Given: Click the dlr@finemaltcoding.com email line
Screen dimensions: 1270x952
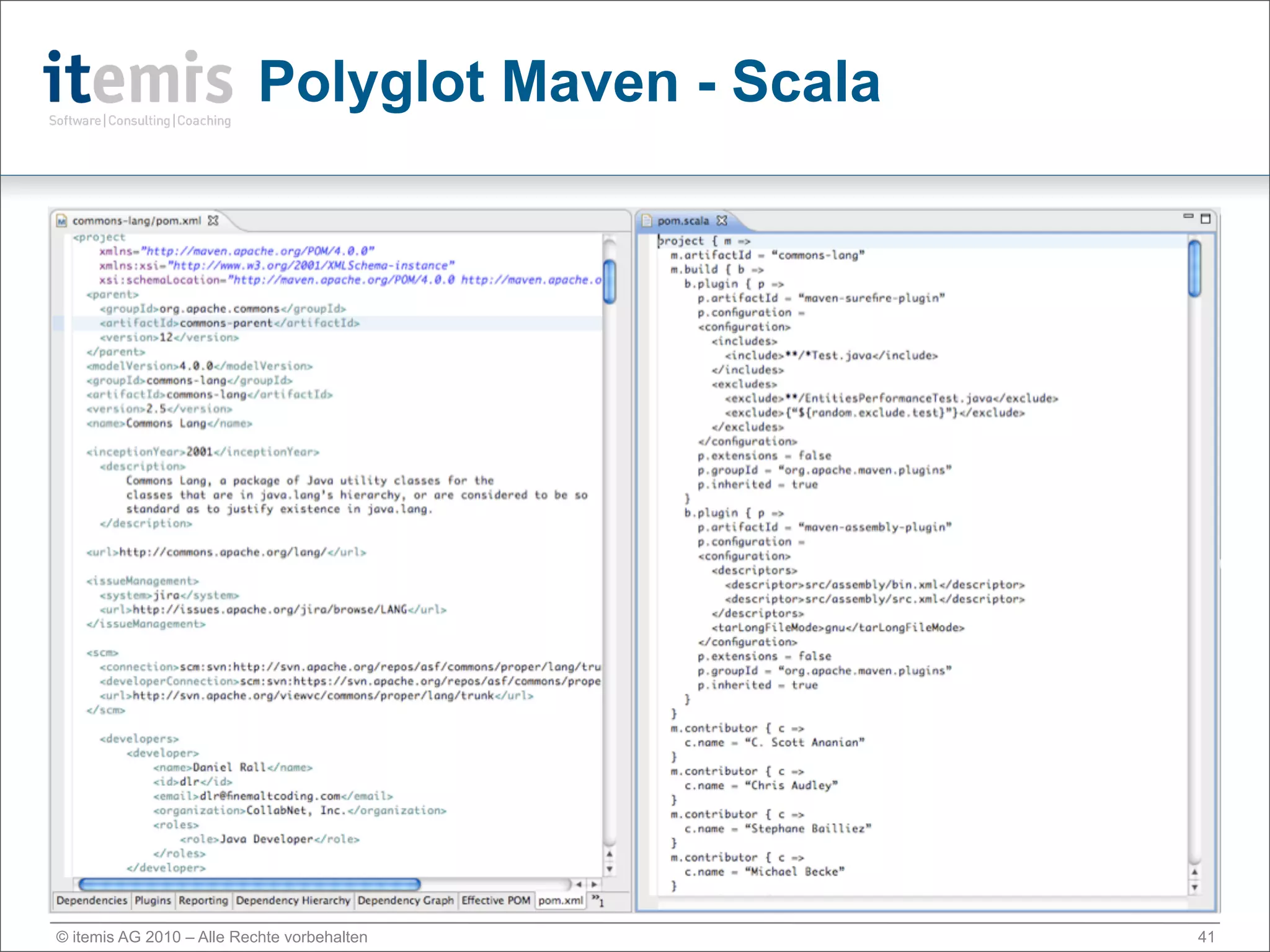Looking at the screenshot, I should (273, 796).
